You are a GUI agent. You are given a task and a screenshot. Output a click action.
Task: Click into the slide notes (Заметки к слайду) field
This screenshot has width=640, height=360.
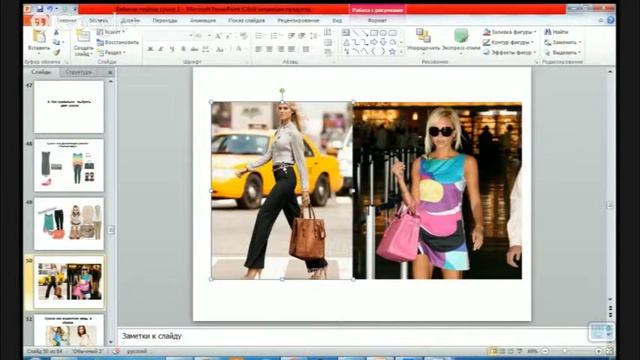tap(352, 336)
